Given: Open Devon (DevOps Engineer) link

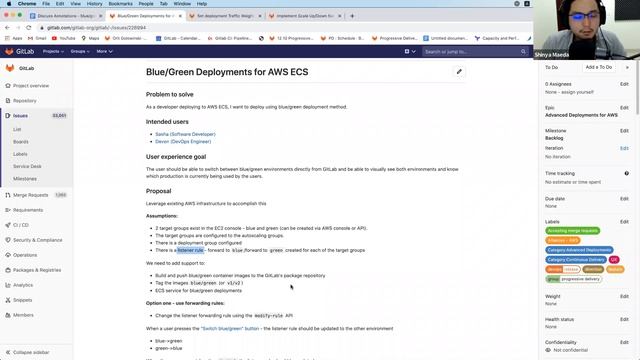Looking at the screenshot, I should (183, 142).
